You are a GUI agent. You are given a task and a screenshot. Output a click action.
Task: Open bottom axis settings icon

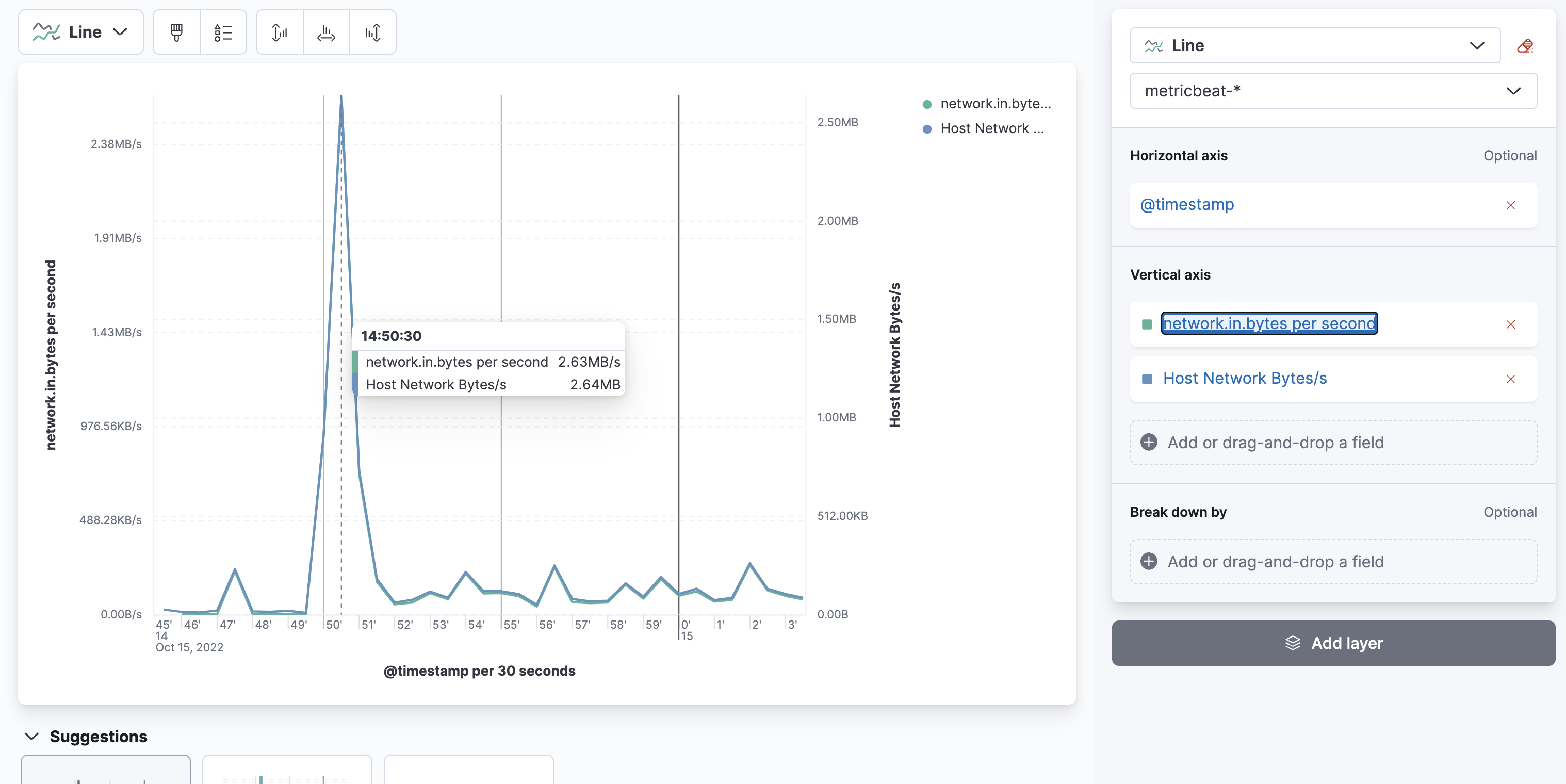tap(326, 32)
